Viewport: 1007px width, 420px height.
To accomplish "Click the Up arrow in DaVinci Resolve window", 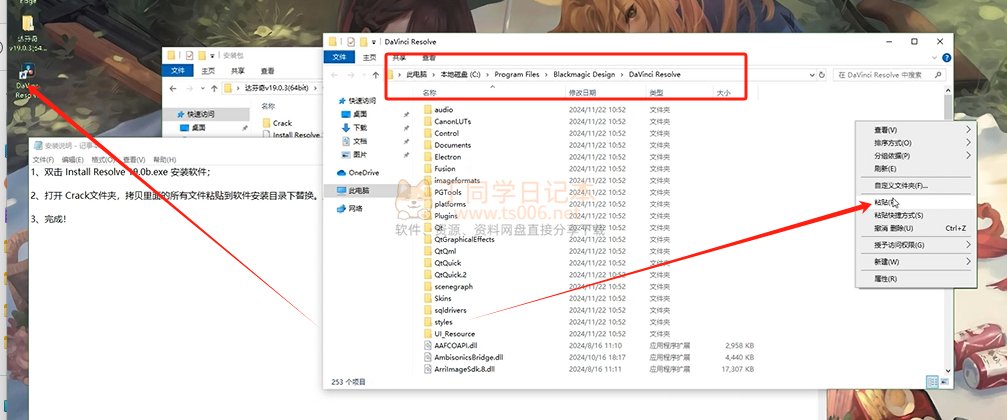I will coord(376,75).
